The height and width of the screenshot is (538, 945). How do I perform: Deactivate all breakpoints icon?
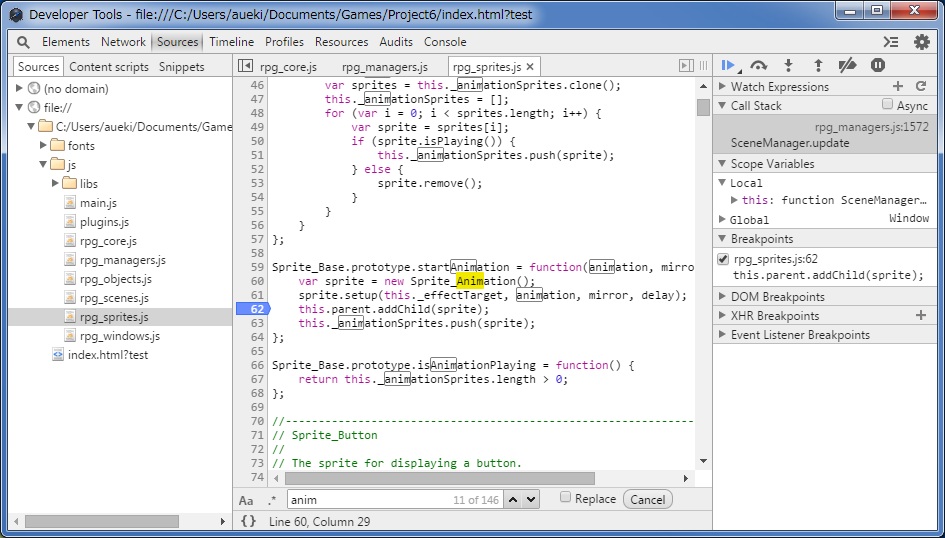(x=847, y=66)
